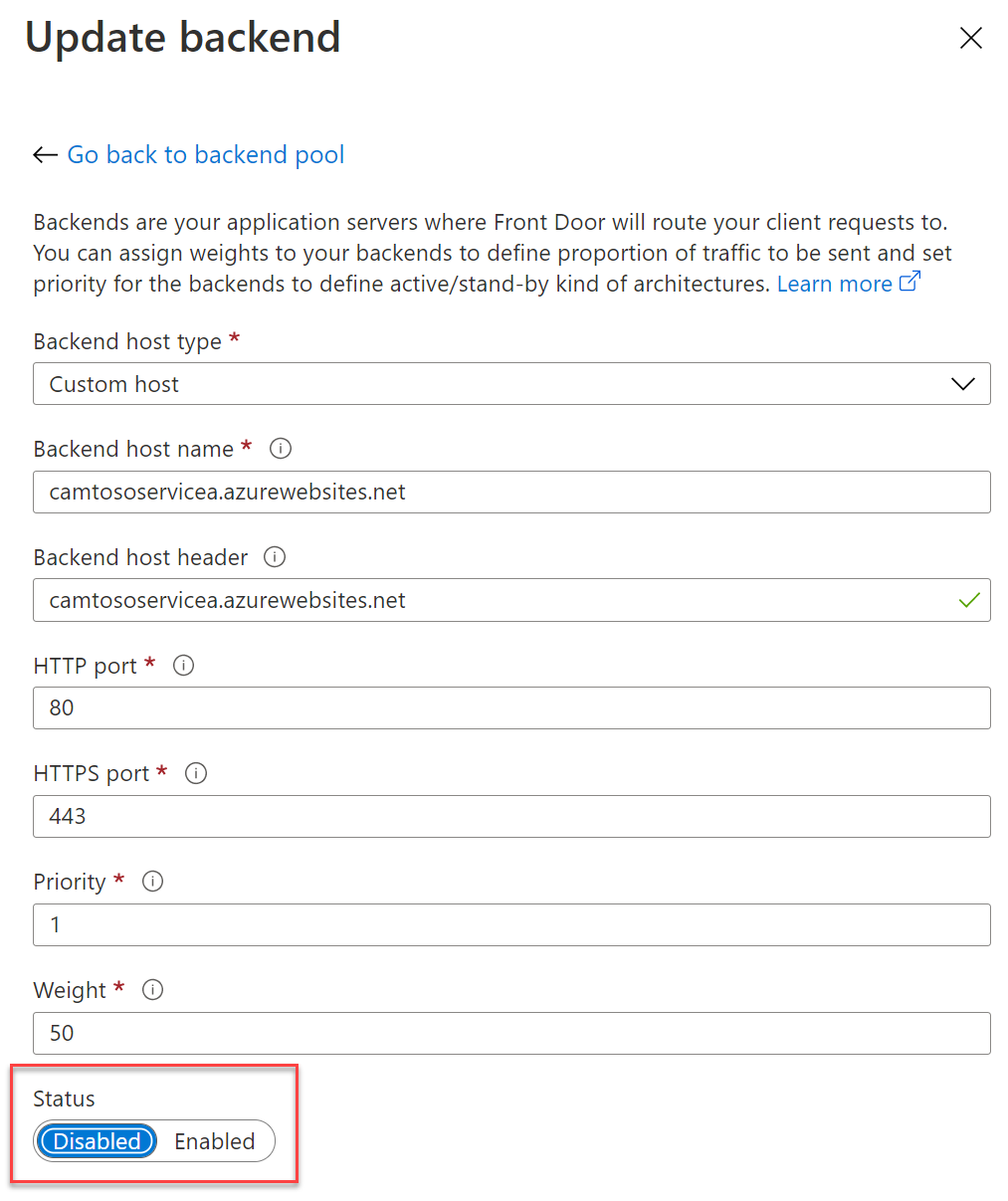Click the Weight info icon

[152, 990]
